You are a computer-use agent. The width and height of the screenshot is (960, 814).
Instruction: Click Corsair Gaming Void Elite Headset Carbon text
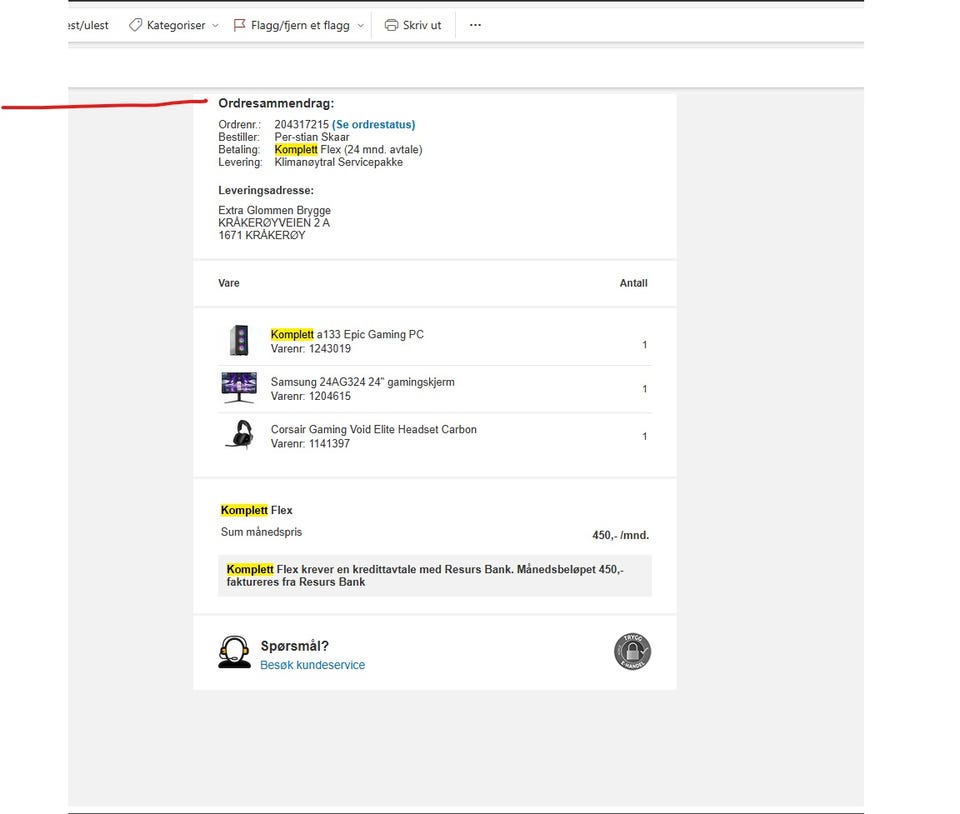(x=373, y=429)
